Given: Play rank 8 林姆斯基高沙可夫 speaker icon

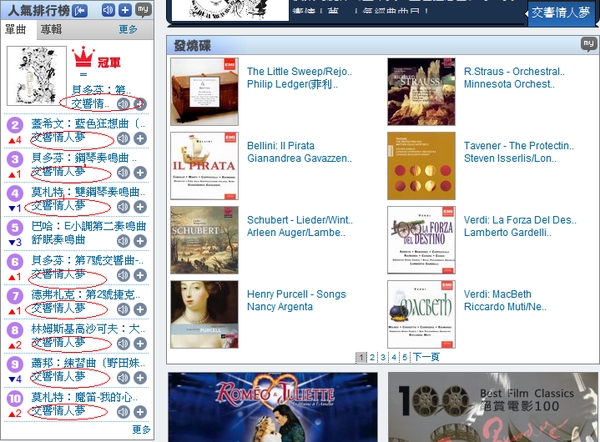Looking at the screenshot, I should (x=123, y=343).
